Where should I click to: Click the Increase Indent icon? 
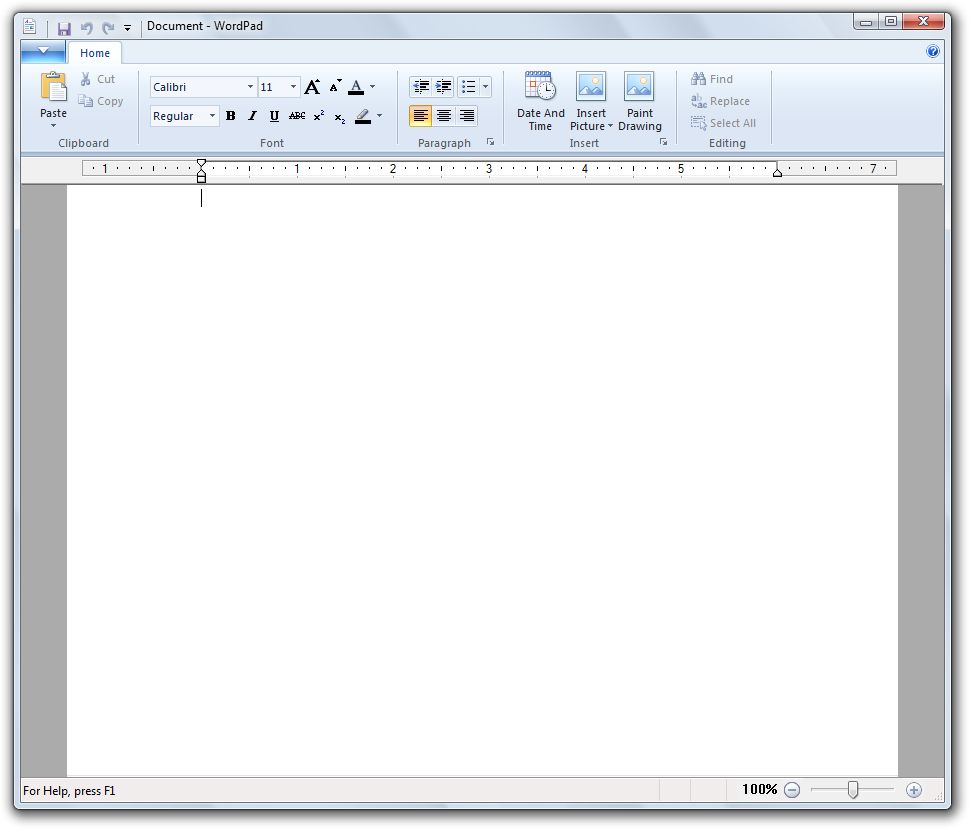(x=444, y=87)
